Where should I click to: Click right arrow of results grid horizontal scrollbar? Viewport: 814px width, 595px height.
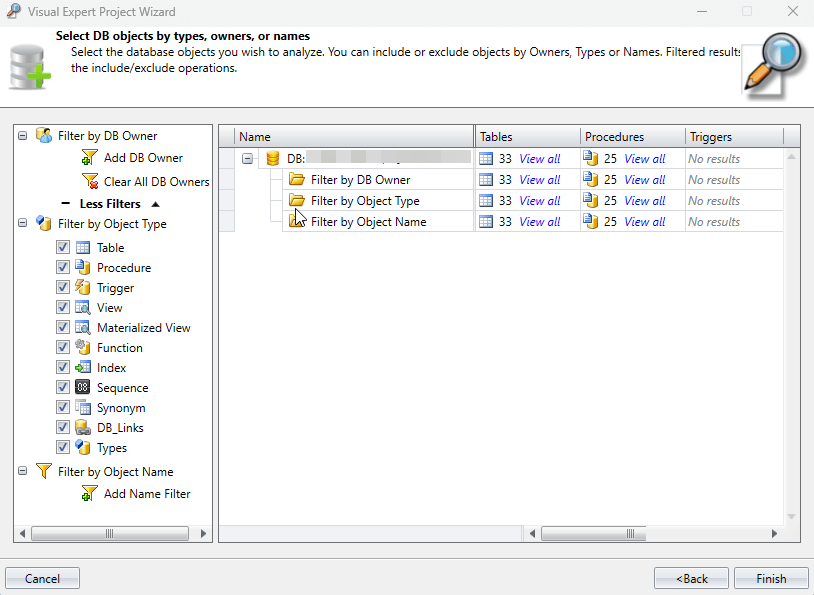(774, 533)
